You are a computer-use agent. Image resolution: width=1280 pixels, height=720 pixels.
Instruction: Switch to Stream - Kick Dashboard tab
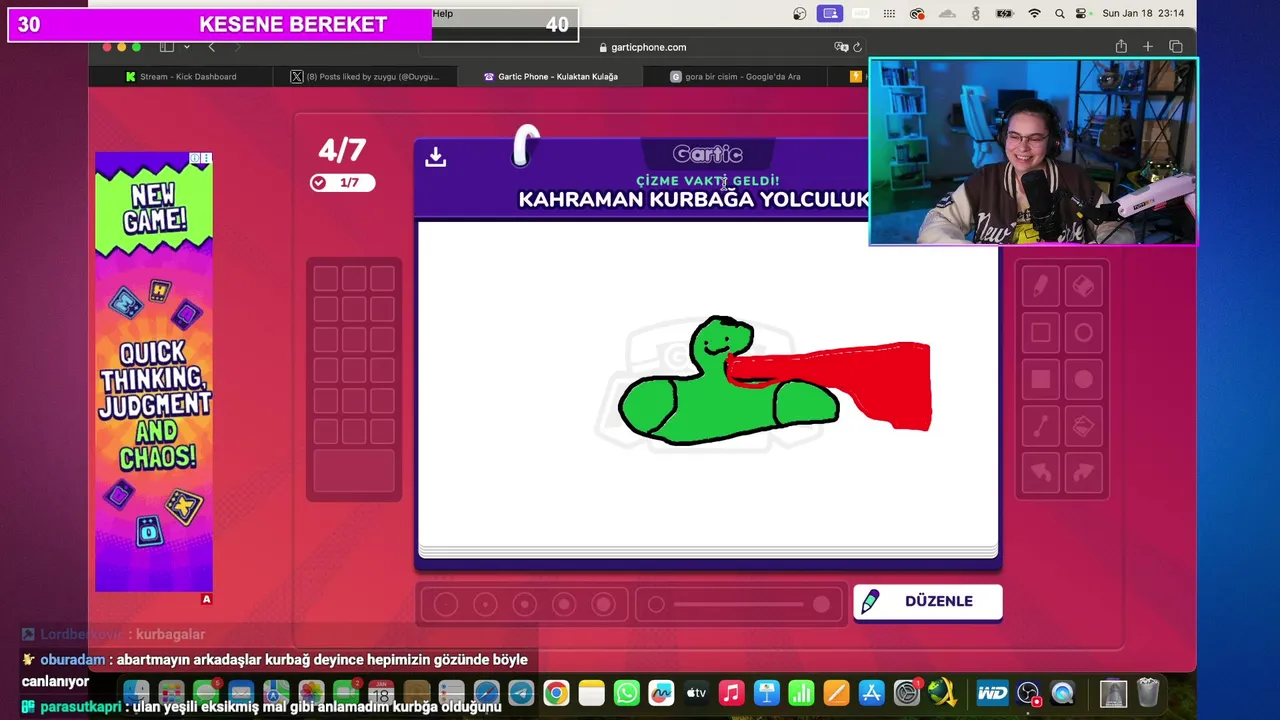coord(181,77)
